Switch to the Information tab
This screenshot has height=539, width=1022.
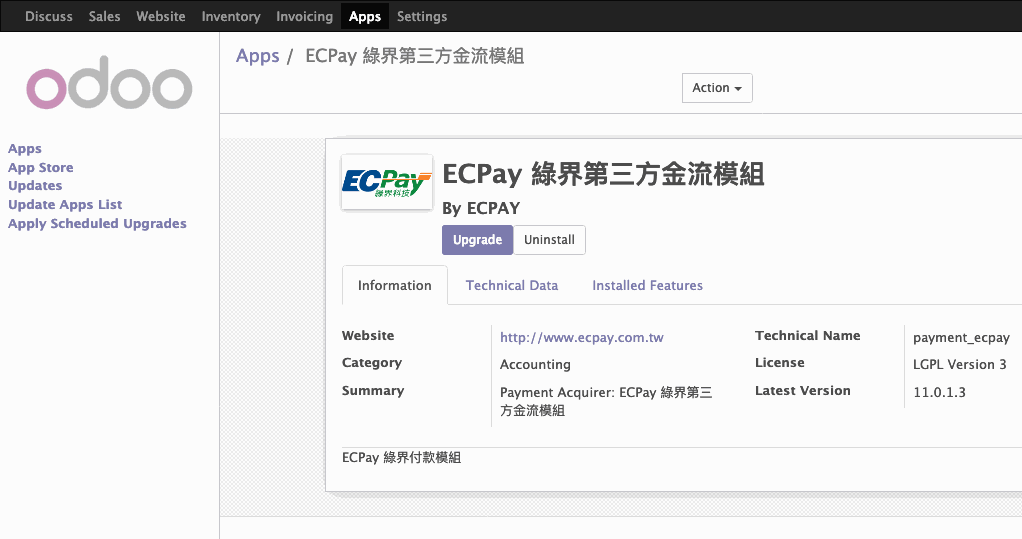click(x=395, y=285)
